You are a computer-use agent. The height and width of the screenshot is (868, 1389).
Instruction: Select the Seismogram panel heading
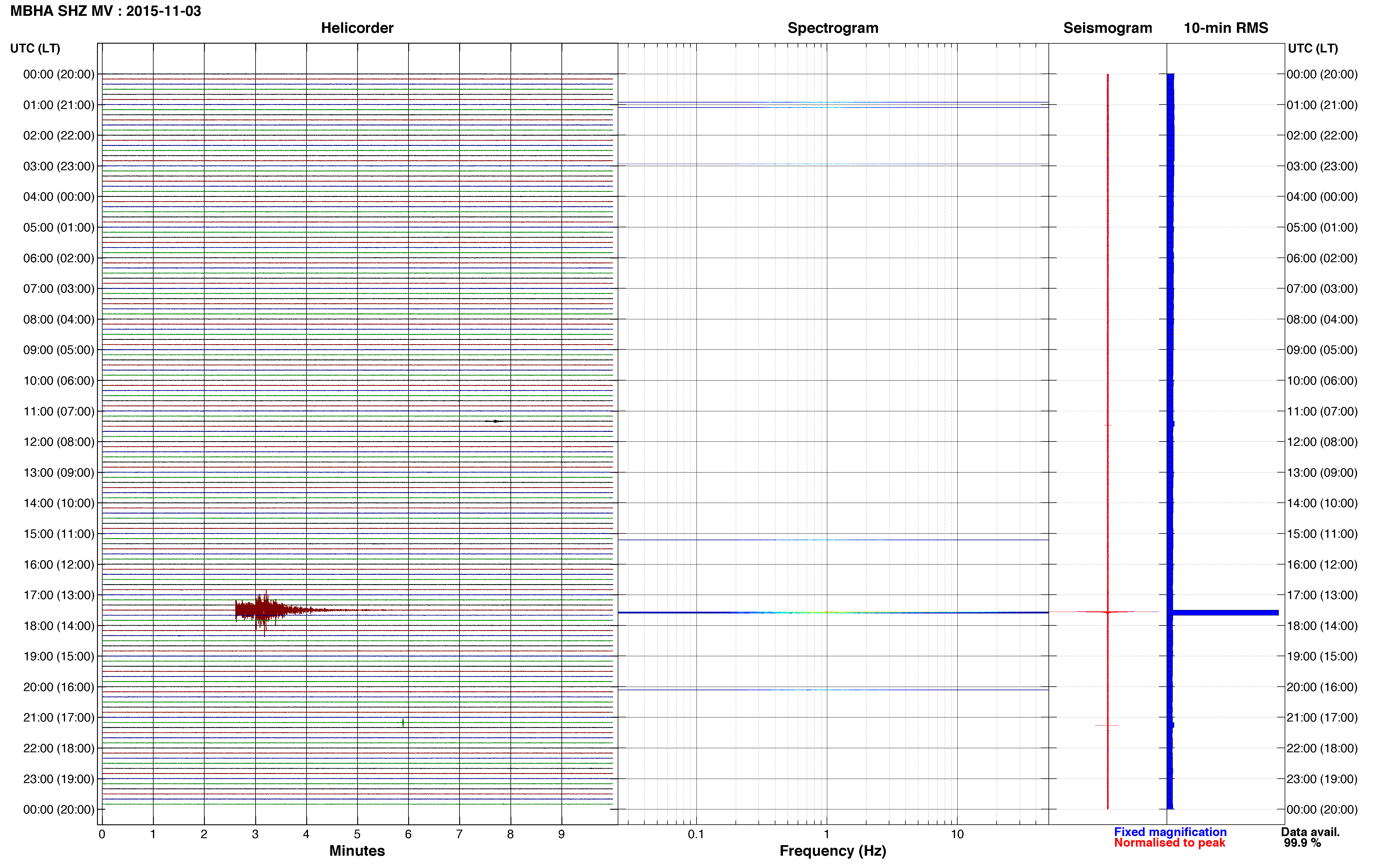tap(1108, 28)
